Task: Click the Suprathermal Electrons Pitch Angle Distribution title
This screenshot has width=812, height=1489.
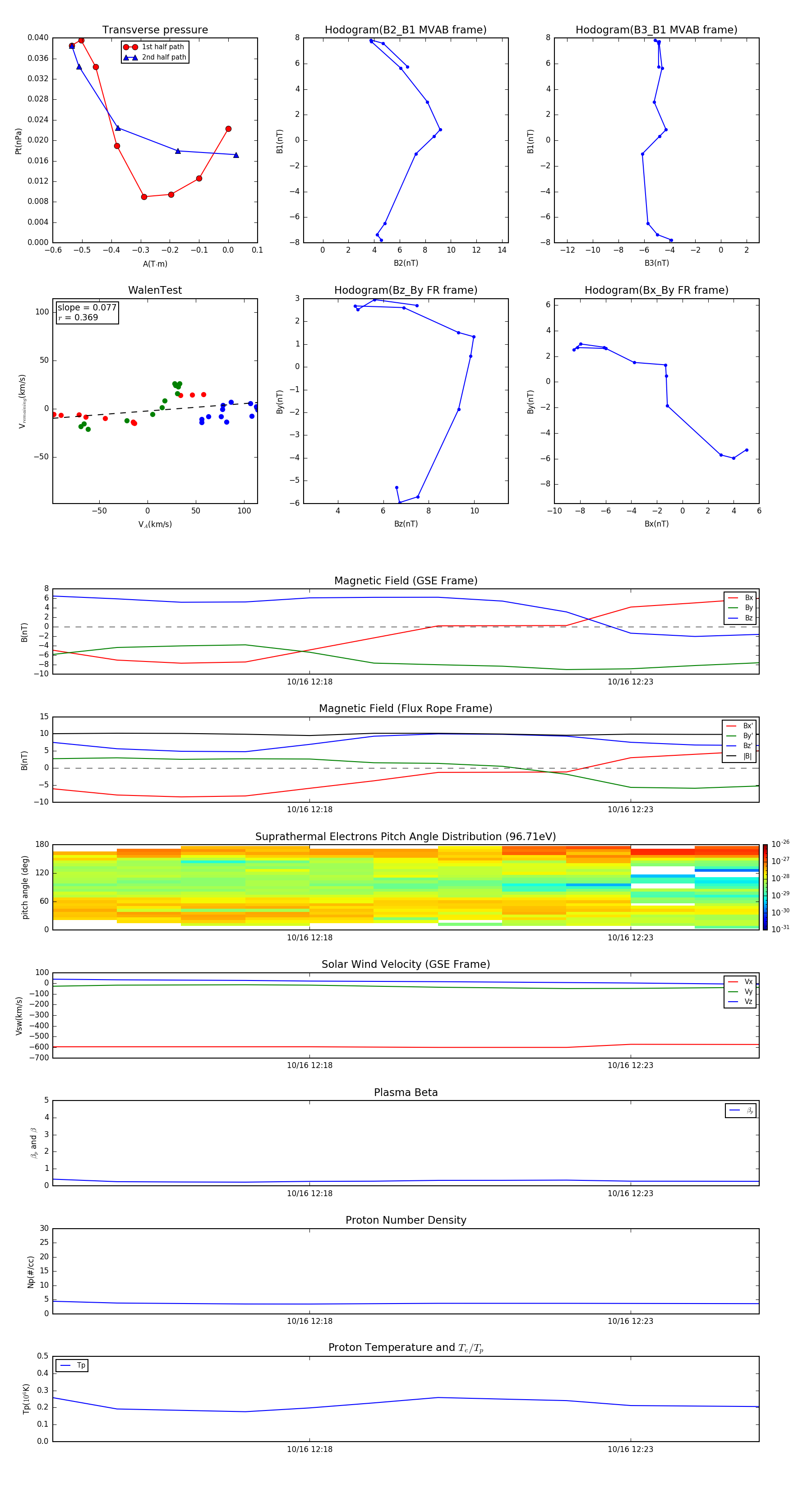Action: click(x=406, y=837)
